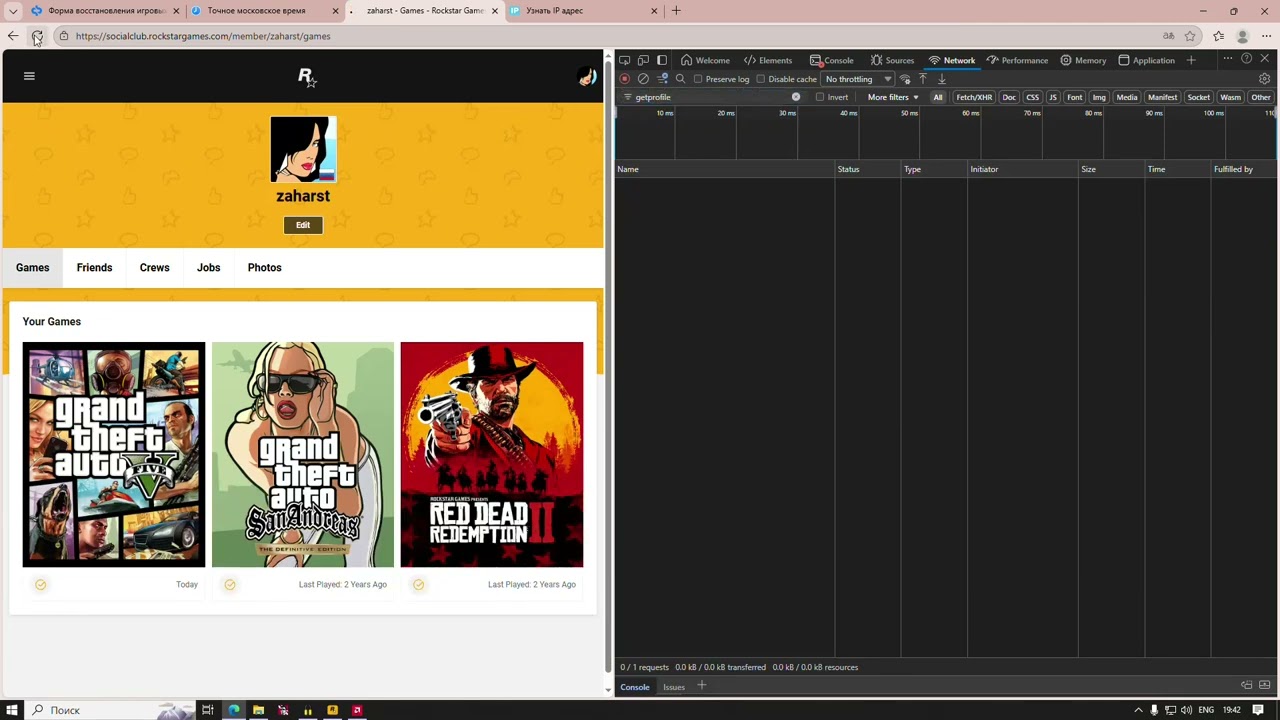This screenshot has width=1280, height=720.
Task: Select the Games profile tab
Action: [32, 268]
